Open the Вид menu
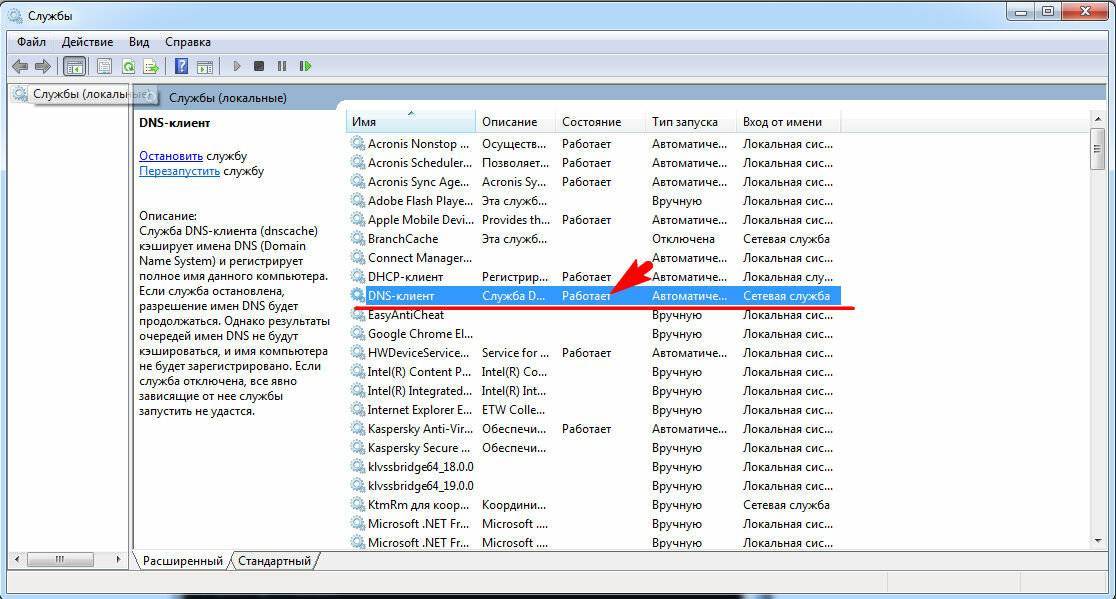1116x599 pixels. pos(139,42)
